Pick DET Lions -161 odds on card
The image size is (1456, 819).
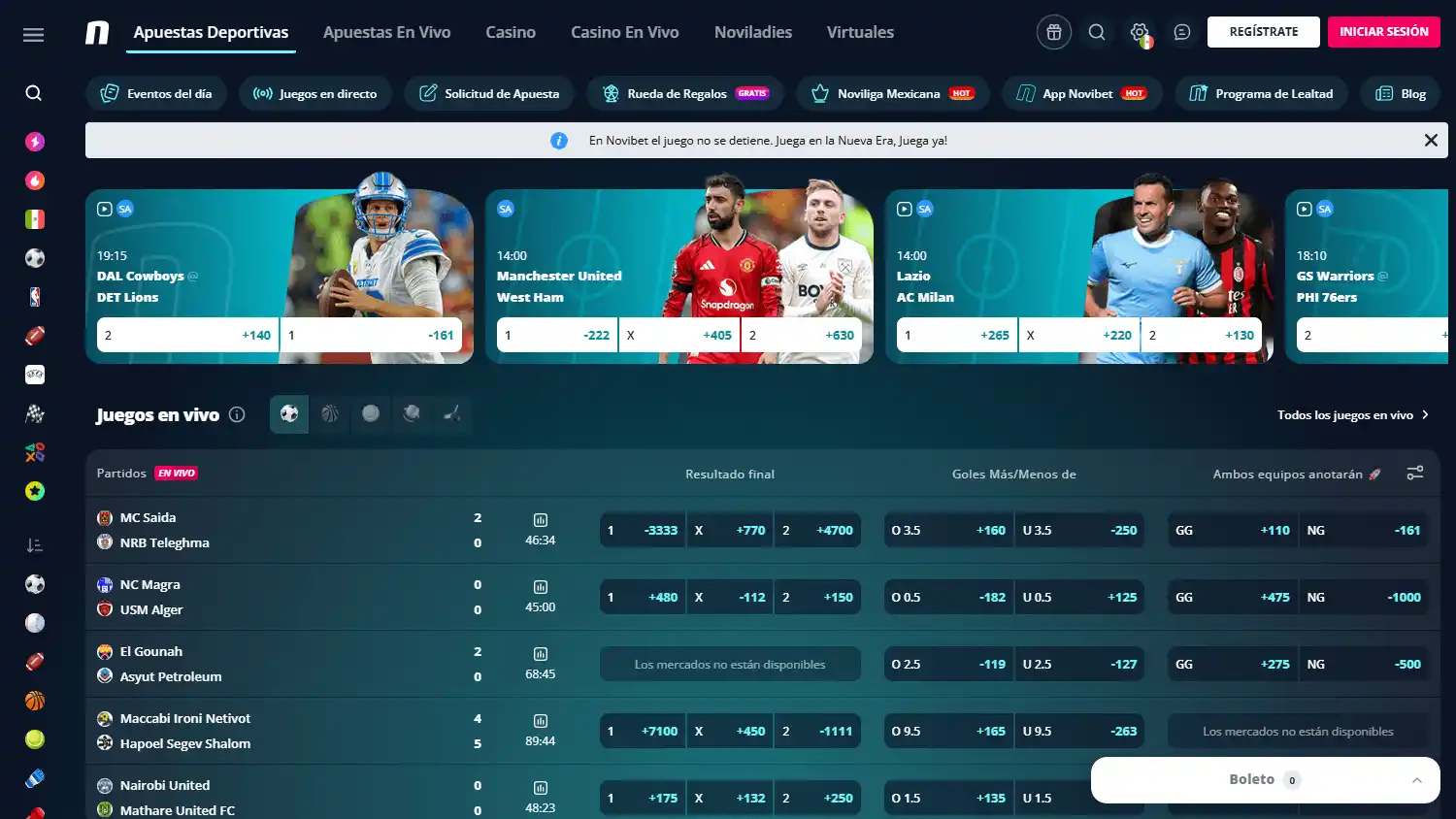click(371, 335)
